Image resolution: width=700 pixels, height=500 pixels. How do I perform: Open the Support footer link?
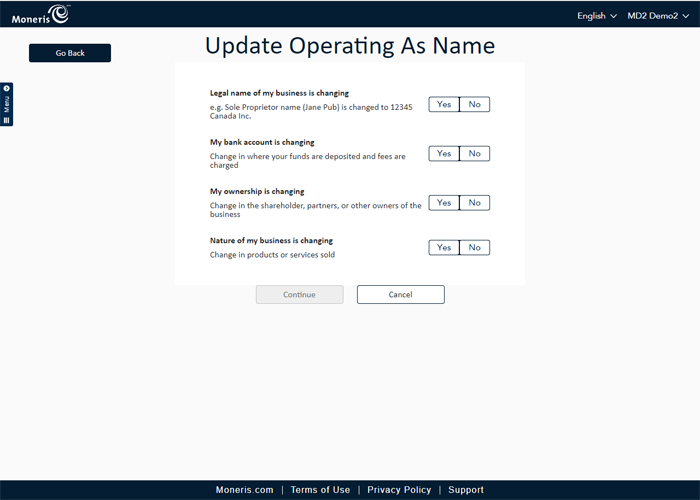466,490
